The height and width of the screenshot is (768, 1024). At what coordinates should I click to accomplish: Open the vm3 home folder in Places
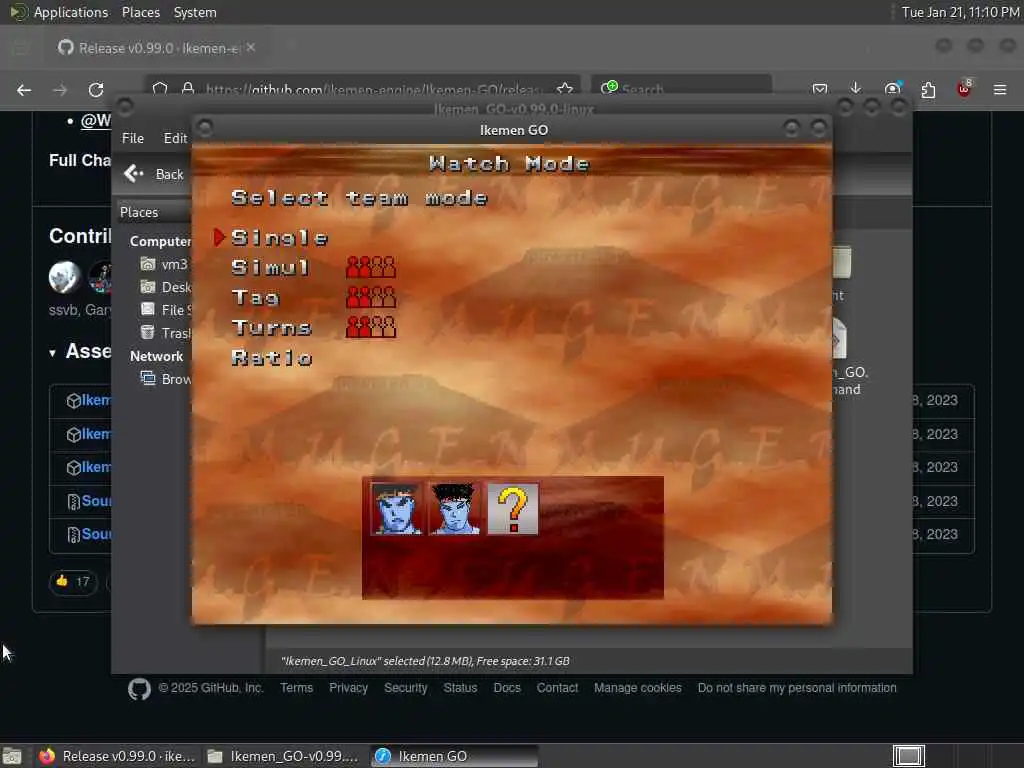pyautogui.click(x=165, y=264)
